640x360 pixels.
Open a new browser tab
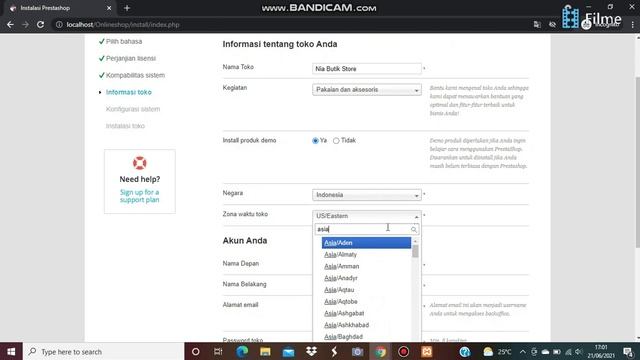coord(127,8)
